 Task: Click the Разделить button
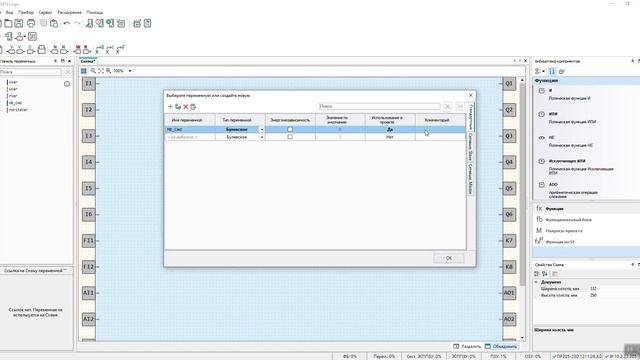[x=467, y=346]
